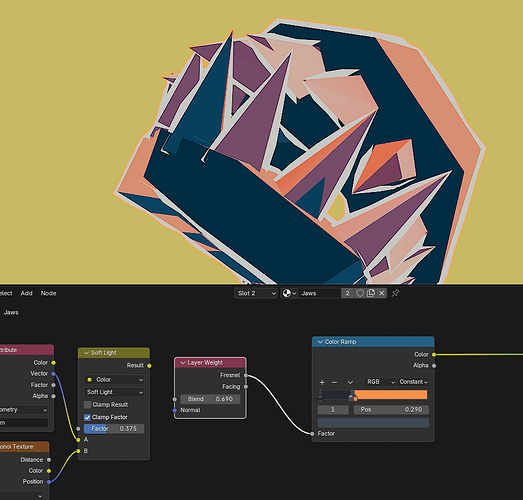Image resolution: width=523 pixels, height=500 pixels.
Task: Click the Fresnel output socket
Action: click(246, 375)
